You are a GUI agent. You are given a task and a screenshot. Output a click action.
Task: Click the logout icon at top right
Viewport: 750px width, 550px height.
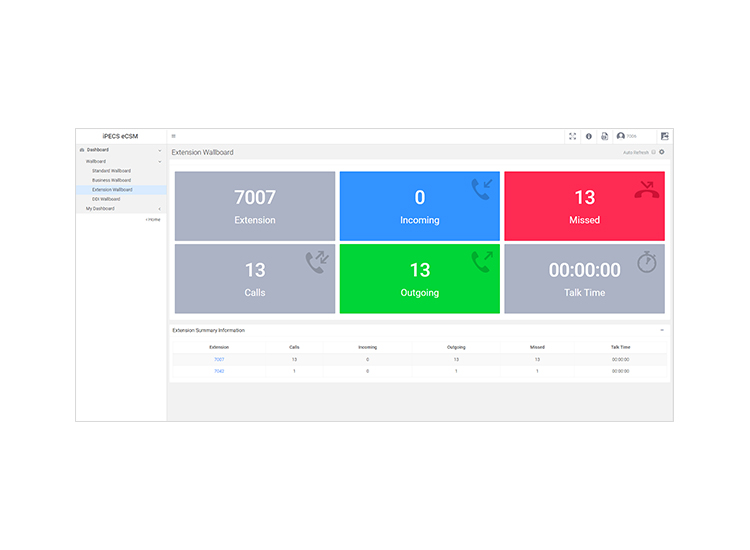tap(665, 136)
